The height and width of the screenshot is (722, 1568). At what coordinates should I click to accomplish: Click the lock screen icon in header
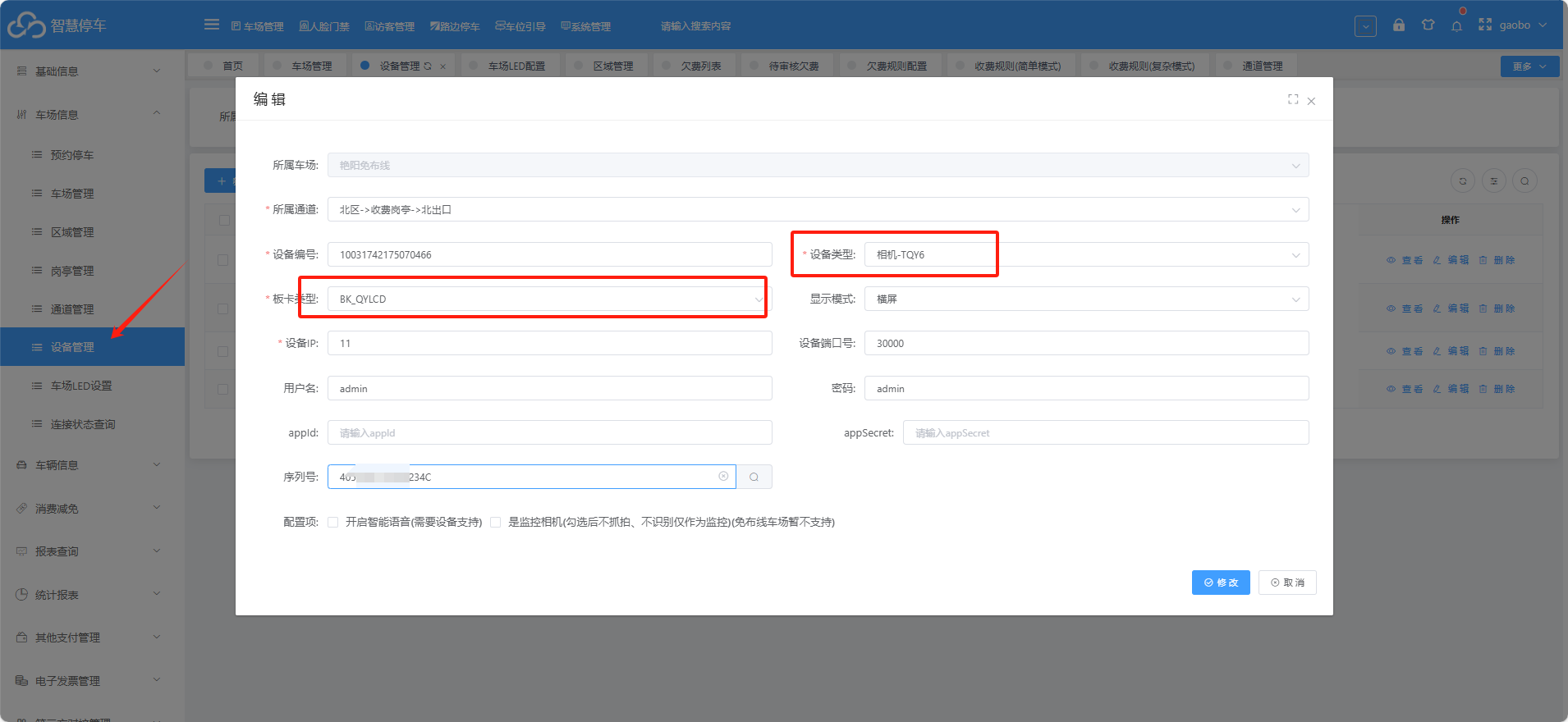[1399, 25]
